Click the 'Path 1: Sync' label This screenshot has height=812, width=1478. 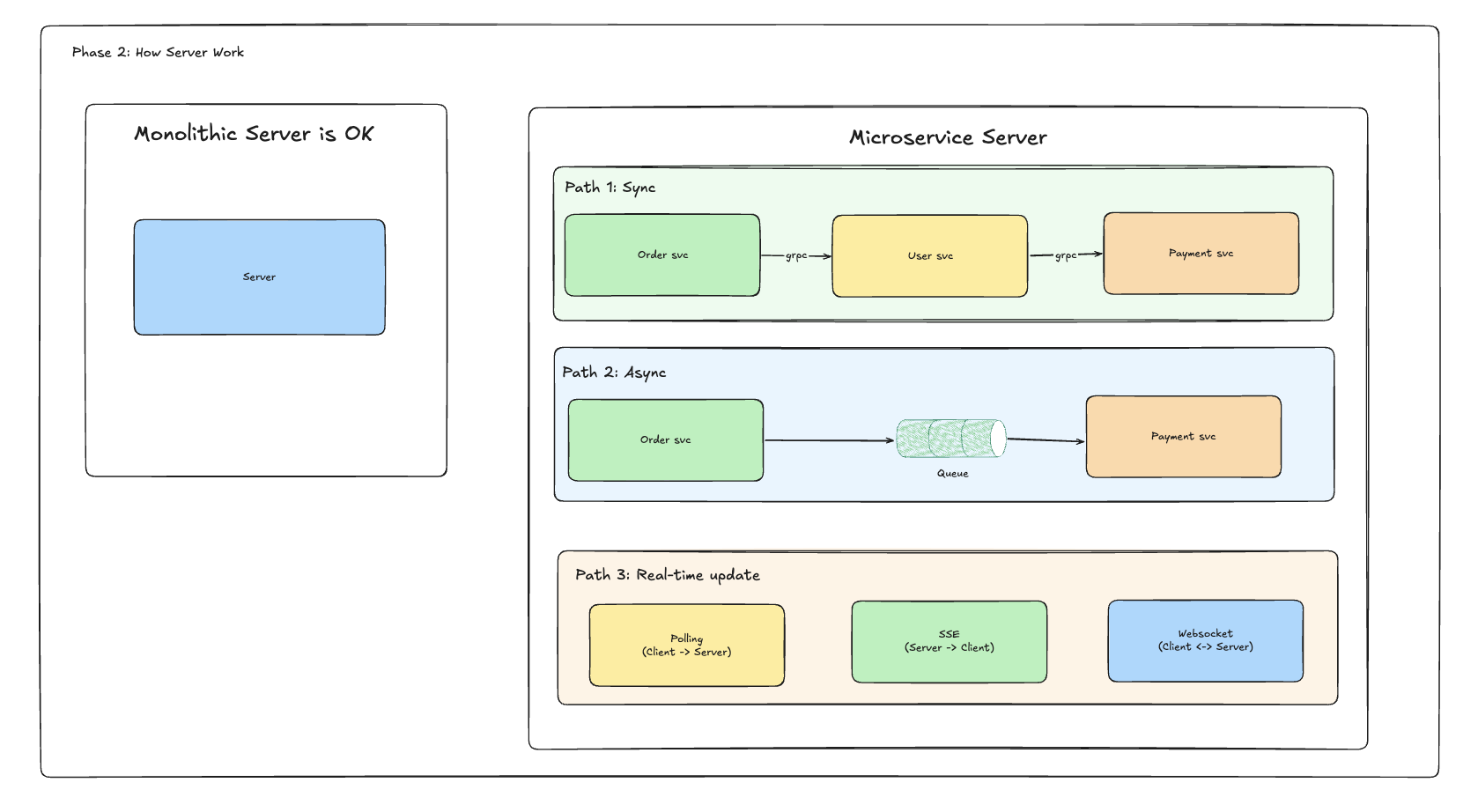click(610, 188)
